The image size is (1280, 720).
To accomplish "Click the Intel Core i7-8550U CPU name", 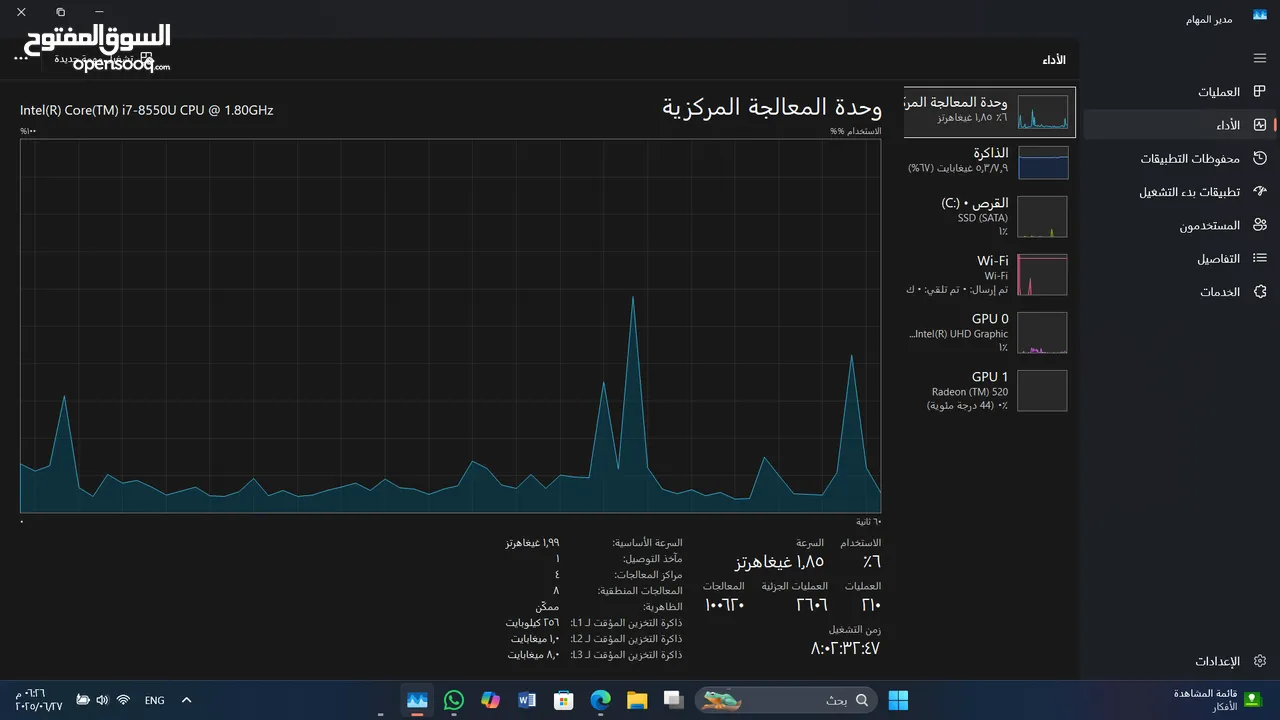I will pyautogui.click(x=146, y=110).
